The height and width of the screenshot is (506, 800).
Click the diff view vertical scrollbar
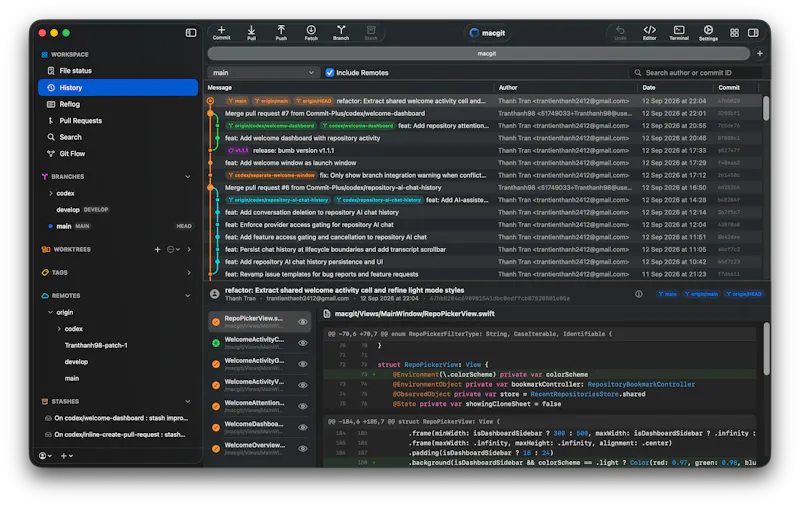766,349
